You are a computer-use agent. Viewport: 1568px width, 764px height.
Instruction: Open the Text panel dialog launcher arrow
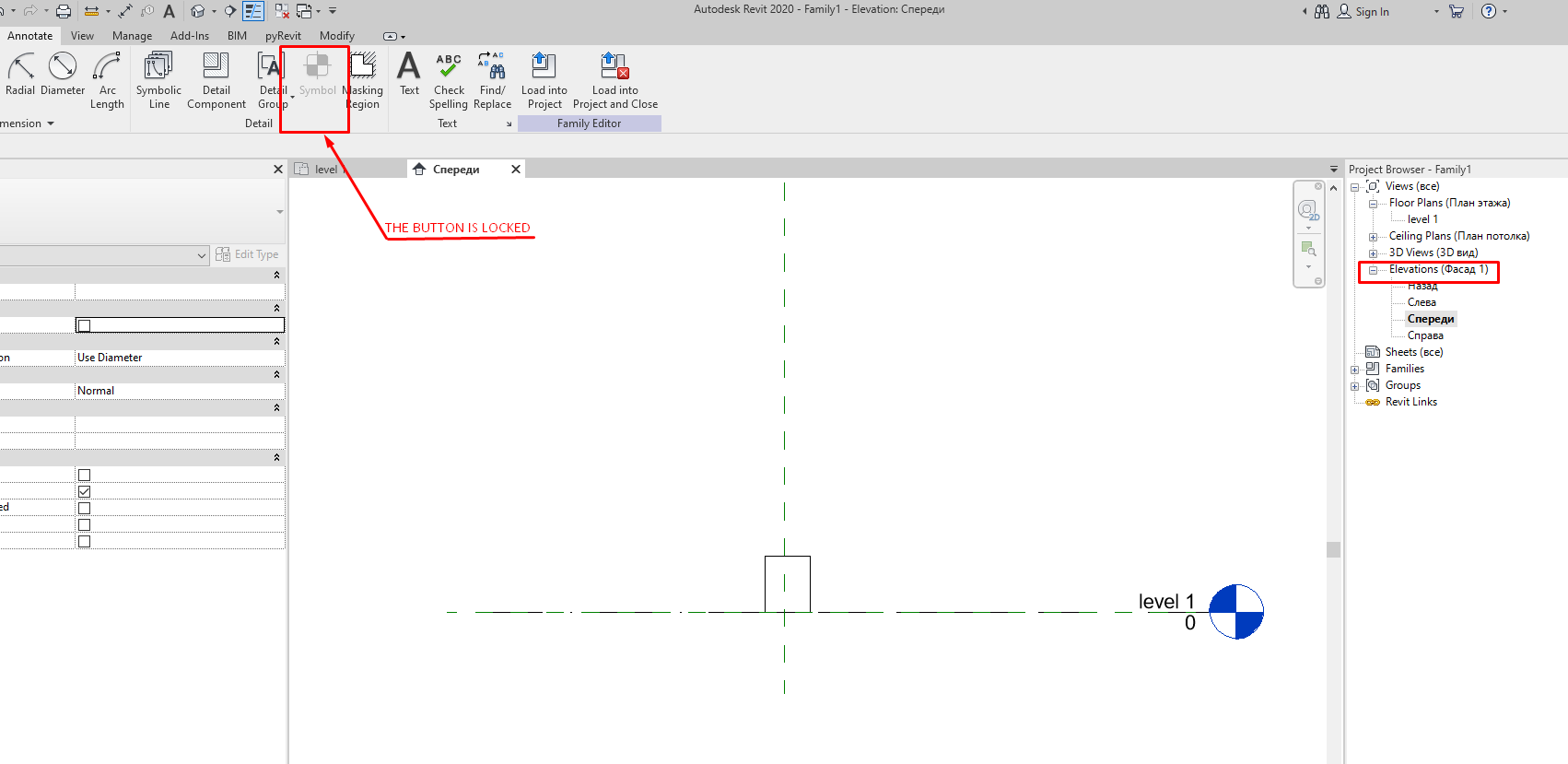[509, 124]
